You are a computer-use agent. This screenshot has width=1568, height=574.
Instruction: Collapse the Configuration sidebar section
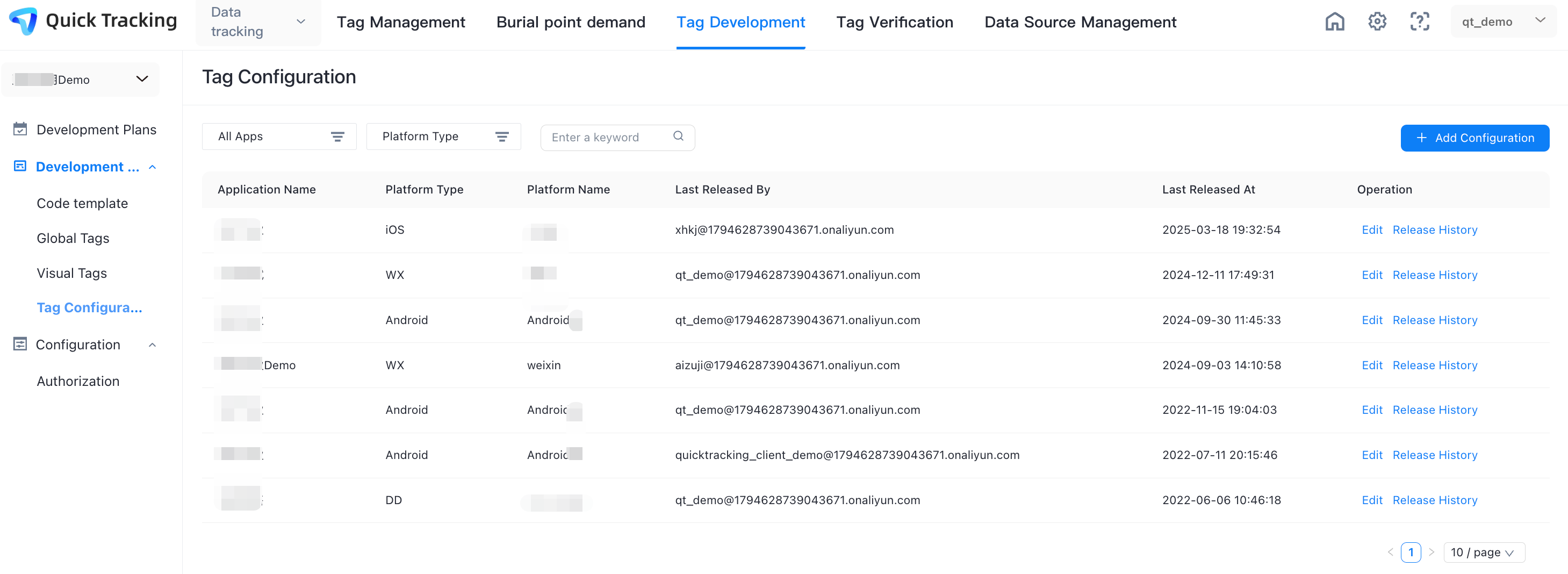[153, 345]
